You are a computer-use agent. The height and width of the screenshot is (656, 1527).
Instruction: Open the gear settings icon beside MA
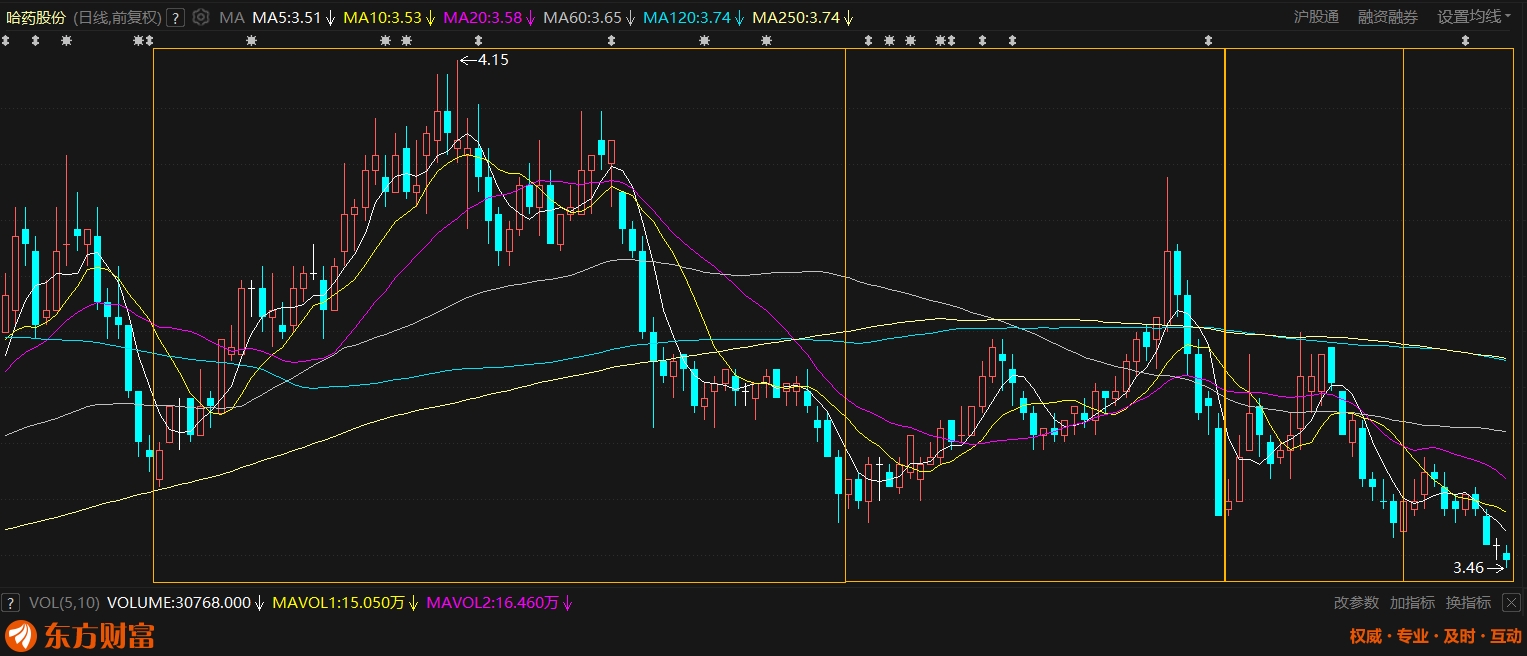point(201,17)
